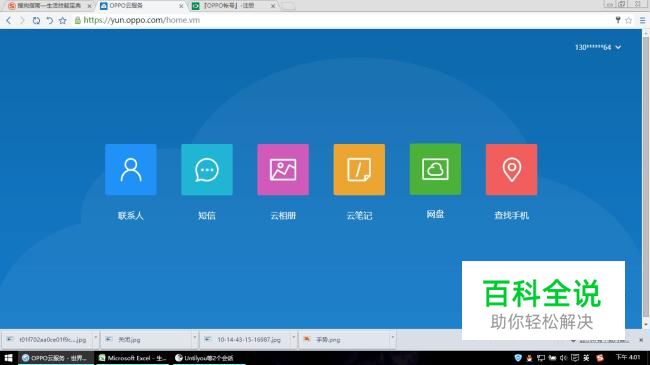Click the star icon at right of address bar
Viewport: 650px width, 365px height.
pos(628,20)
